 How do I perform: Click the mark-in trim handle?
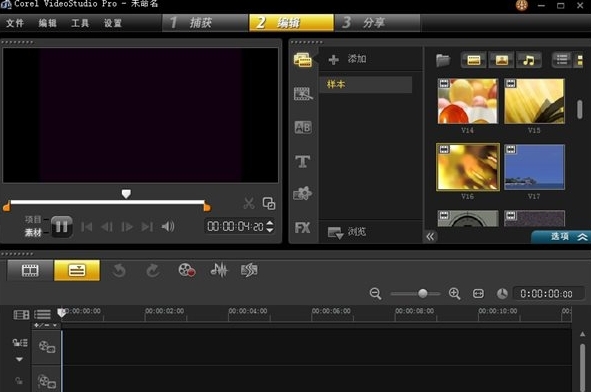coord(6,207)
